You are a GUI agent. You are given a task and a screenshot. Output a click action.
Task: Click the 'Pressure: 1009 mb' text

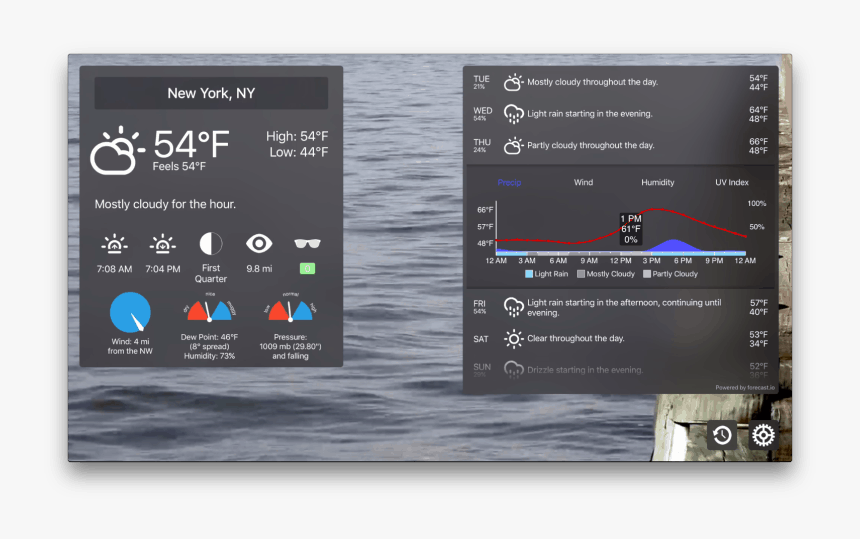tap(290, 342)
